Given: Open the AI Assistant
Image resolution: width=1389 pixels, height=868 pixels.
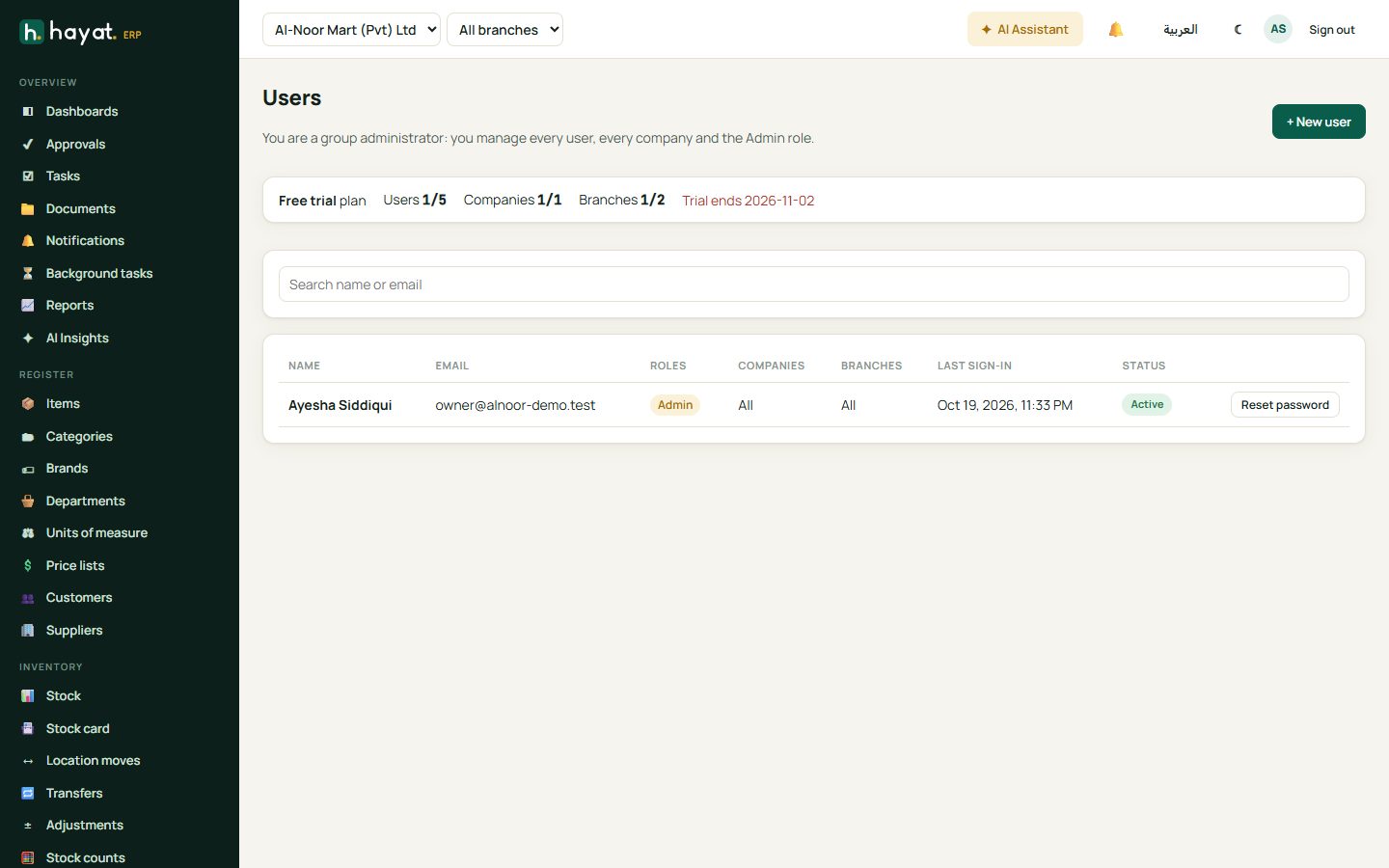Looking at the screenshot, I should click(x=1025, y=30).
